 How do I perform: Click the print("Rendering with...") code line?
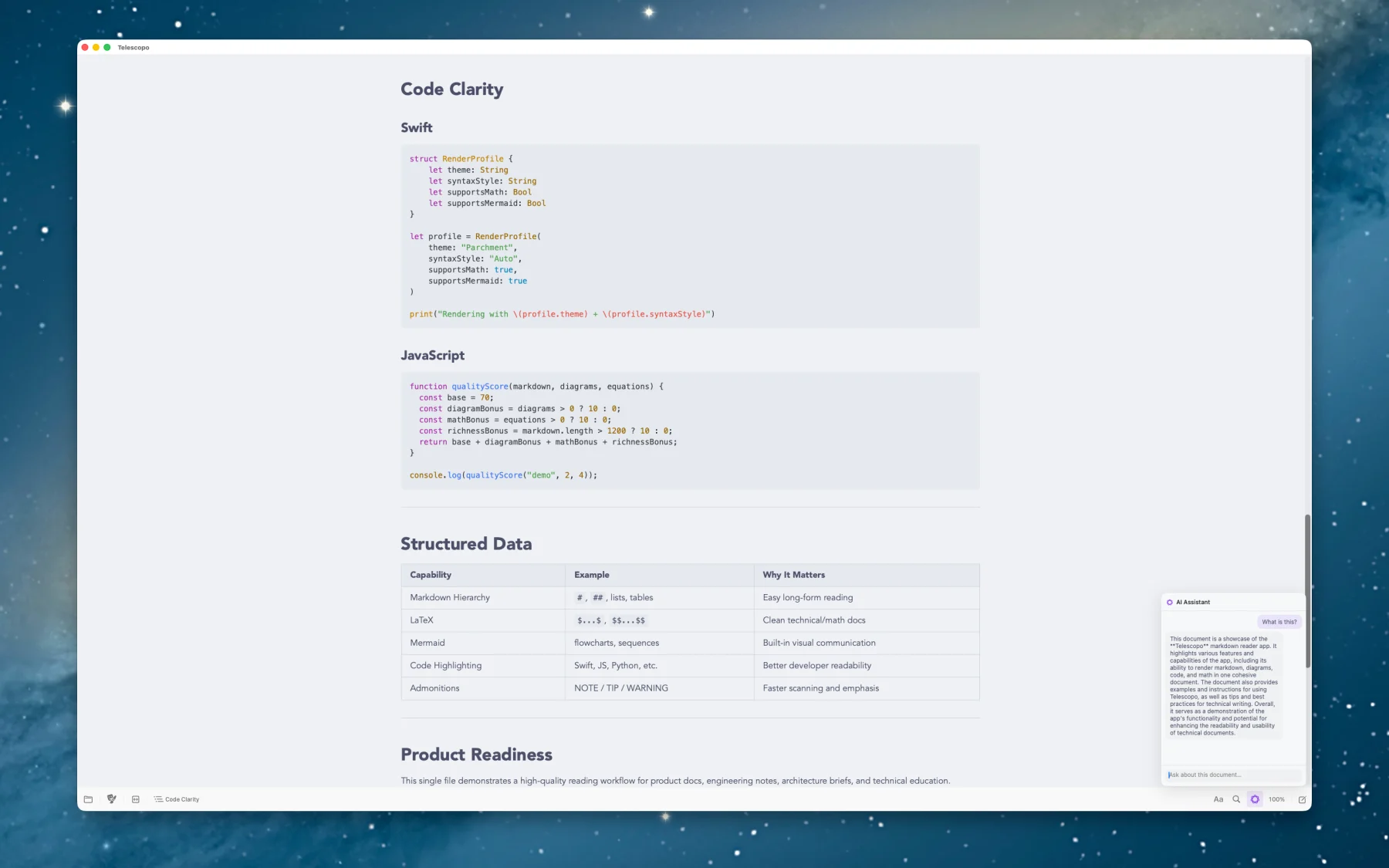tap(562, 314)
